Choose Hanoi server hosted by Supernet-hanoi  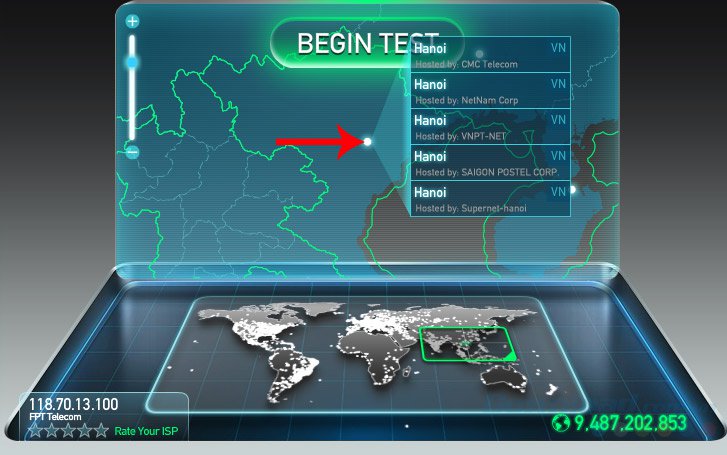pyautogui.click(x=491, y=199)
